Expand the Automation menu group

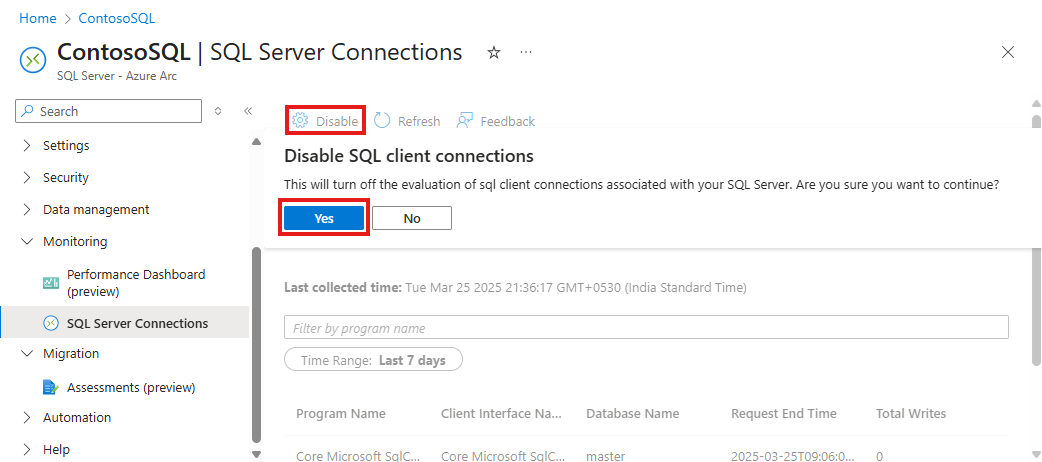(77, 417)
